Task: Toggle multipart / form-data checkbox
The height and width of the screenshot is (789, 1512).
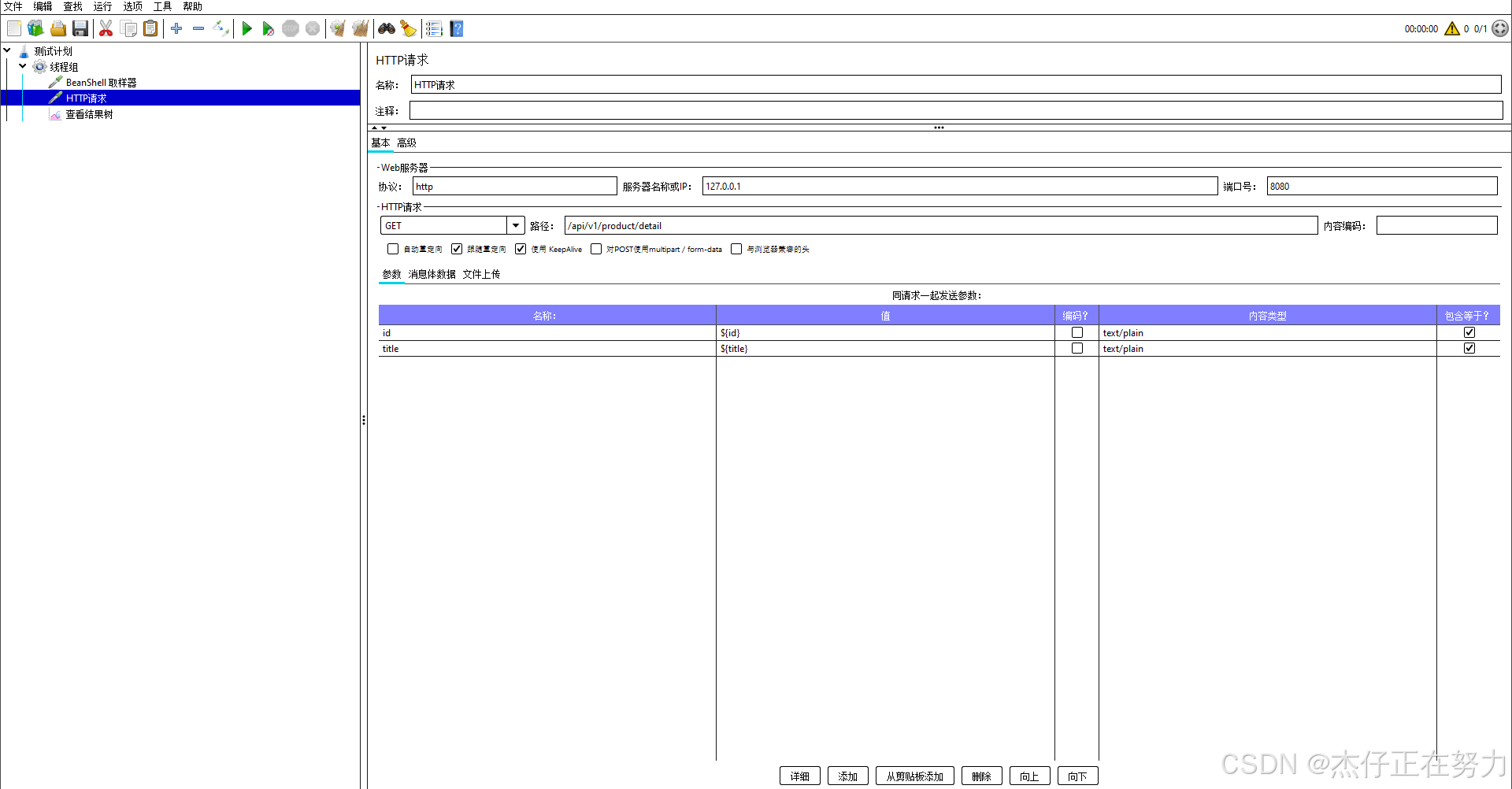Action: point(596,249)
